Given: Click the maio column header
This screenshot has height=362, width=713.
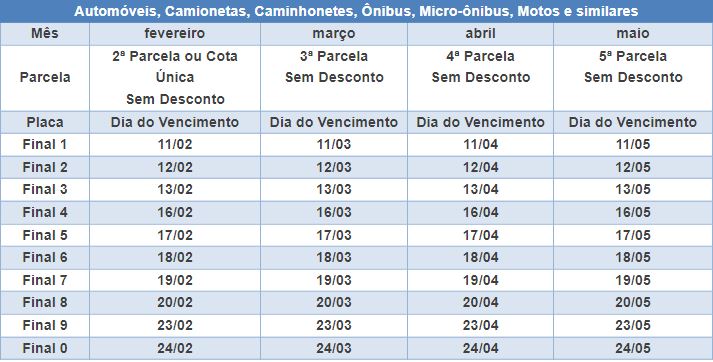Looking at the screenshot, I should pyautogui.click(x=633, y=34).
